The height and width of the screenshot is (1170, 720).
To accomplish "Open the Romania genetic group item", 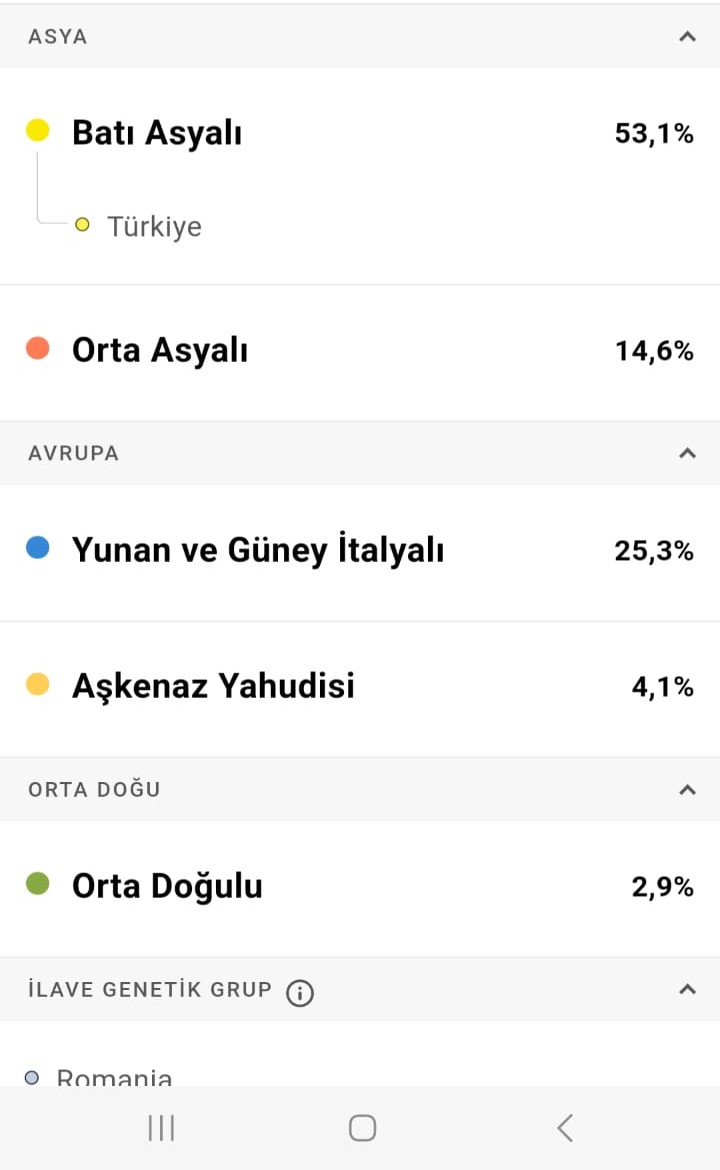I will click(x=99, y=1077).
